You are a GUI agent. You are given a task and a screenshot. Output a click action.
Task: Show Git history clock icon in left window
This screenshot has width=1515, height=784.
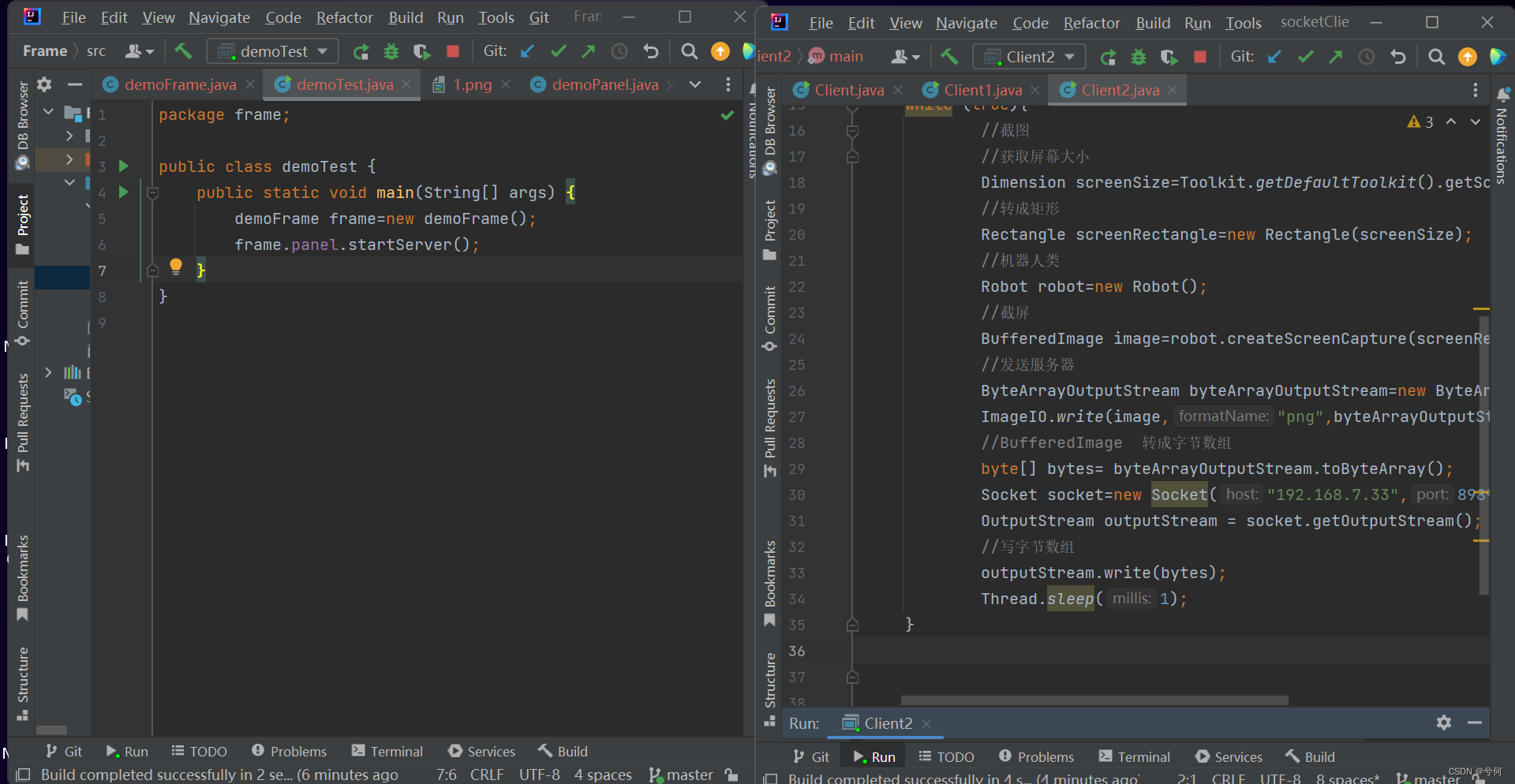620,51
